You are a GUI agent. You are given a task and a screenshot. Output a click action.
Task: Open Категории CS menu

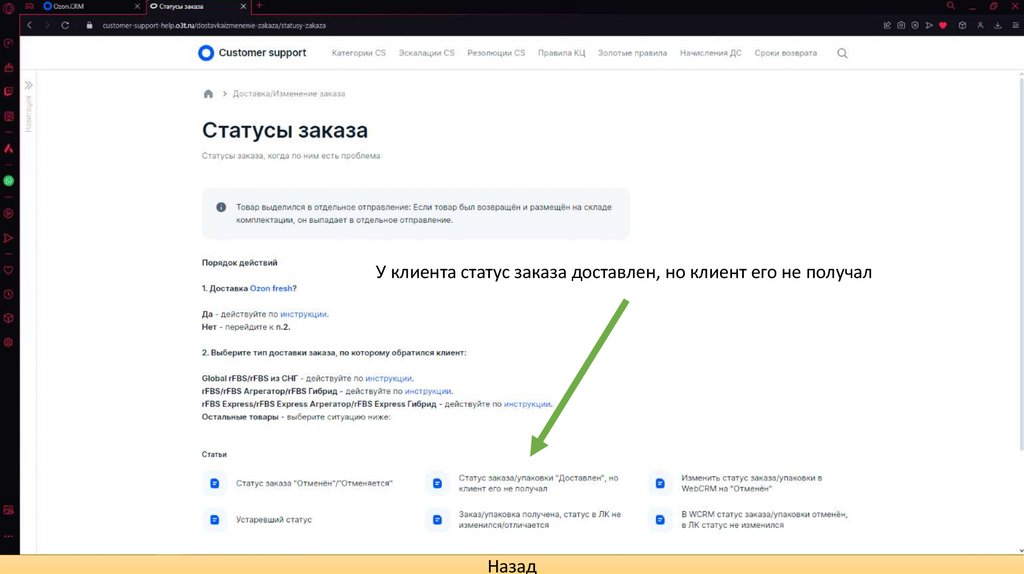(x=359, y=53)
